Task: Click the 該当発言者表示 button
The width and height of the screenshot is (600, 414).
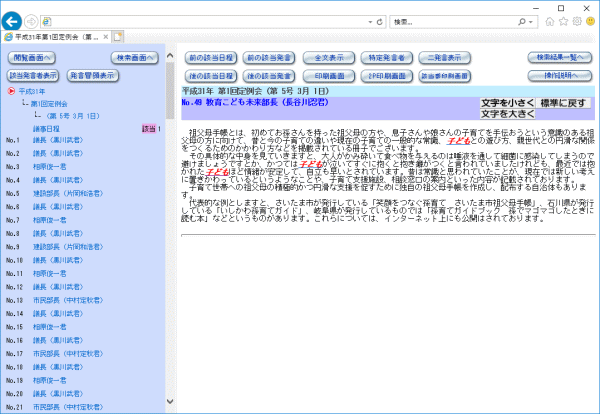Action: pos(33,75)
